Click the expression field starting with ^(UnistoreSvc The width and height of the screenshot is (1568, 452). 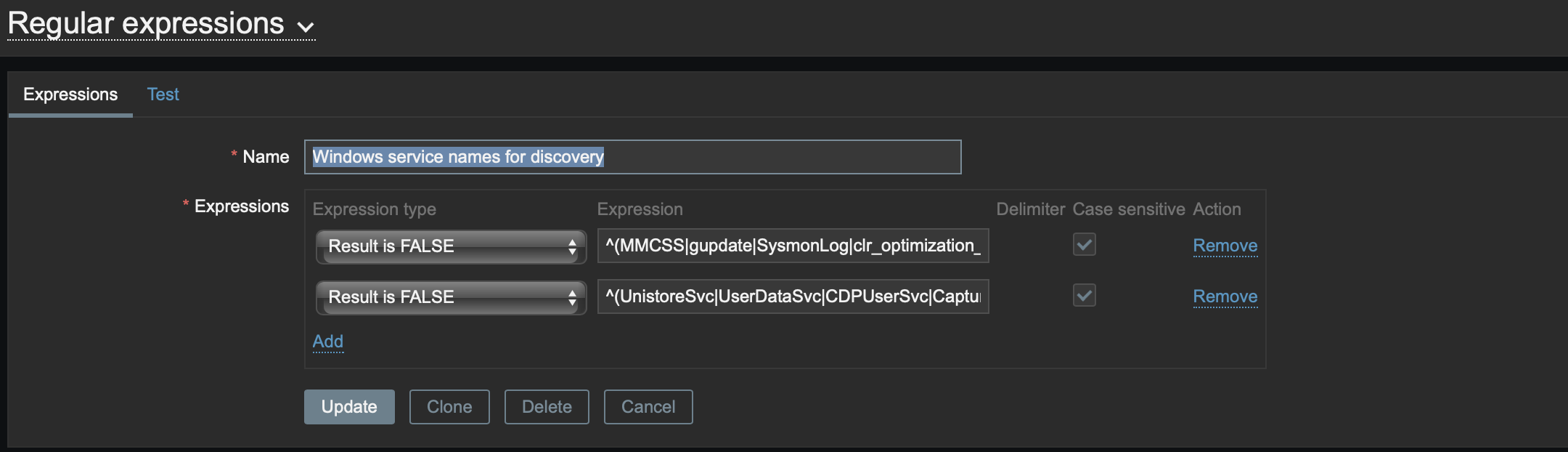coord(793,296)
